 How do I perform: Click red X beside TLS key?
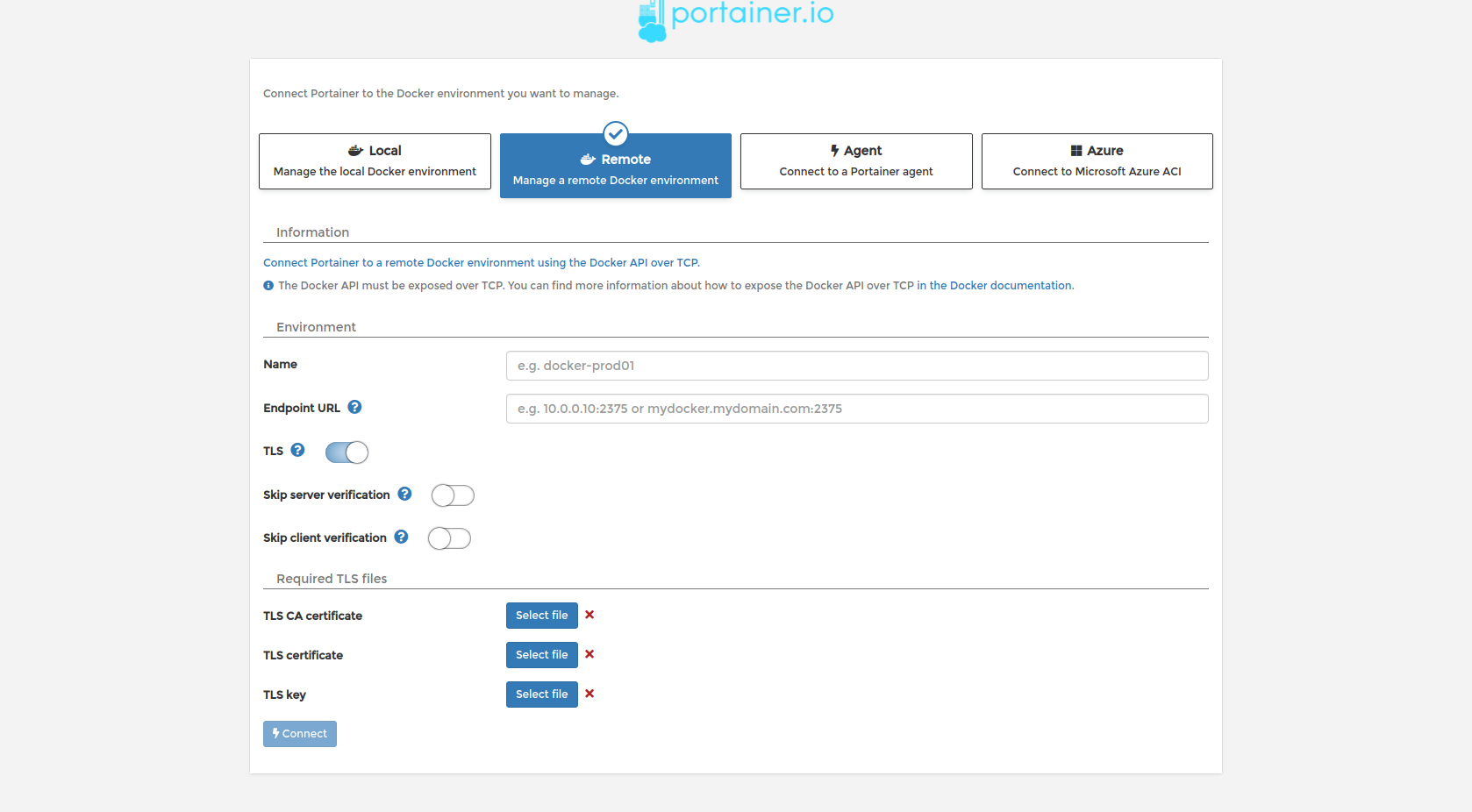coord(590,694)
